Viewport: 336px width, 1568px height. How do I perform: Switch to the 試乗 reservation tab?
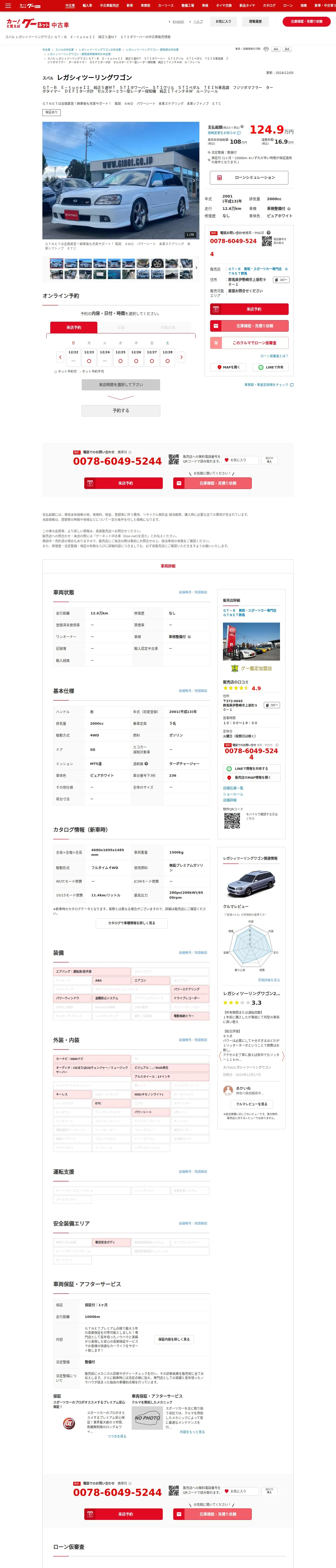[x=121, y=327]
